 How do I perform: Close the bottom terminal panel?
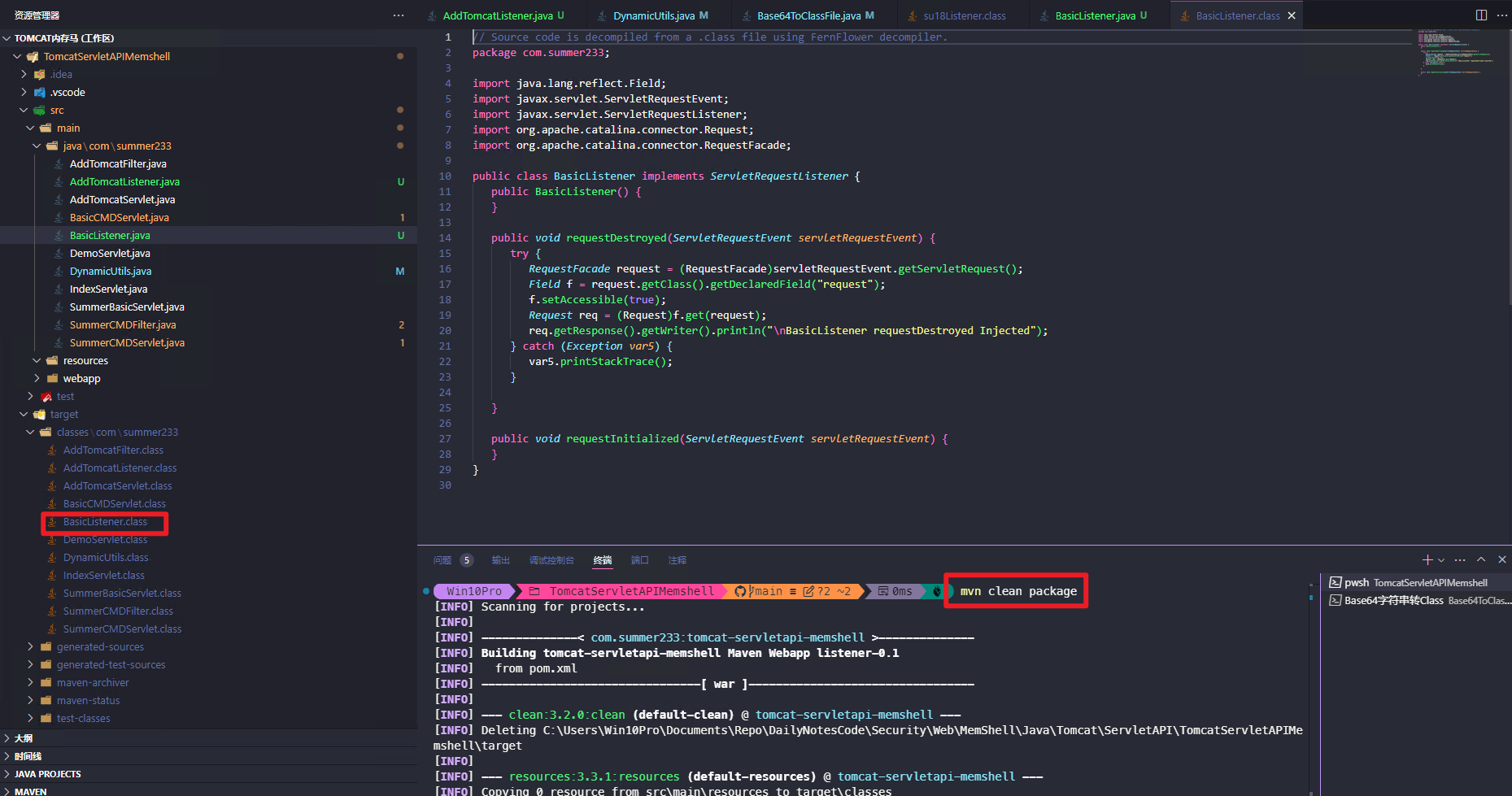pyautogui.click(x=1502, y=559)
